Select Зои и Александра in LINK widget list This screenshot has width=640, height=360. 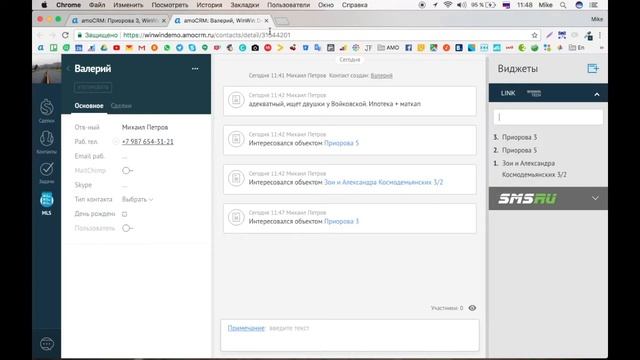pyautogui.click(x=534, y=169)
